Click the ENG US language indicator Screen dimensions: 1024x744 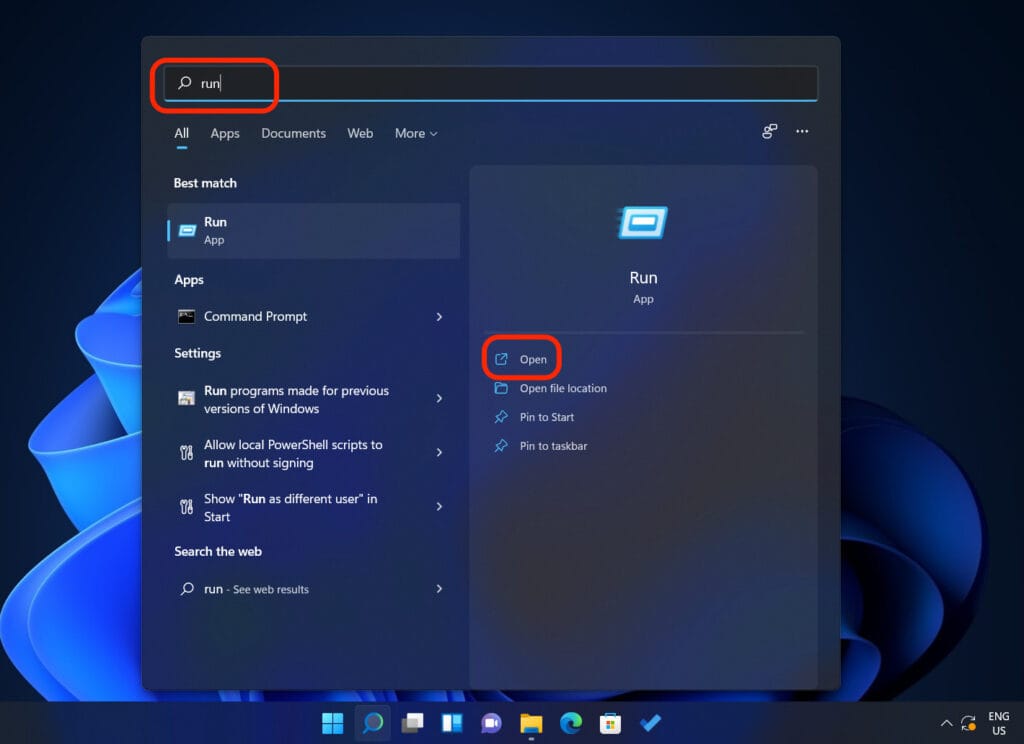click(x=998, y=722)
